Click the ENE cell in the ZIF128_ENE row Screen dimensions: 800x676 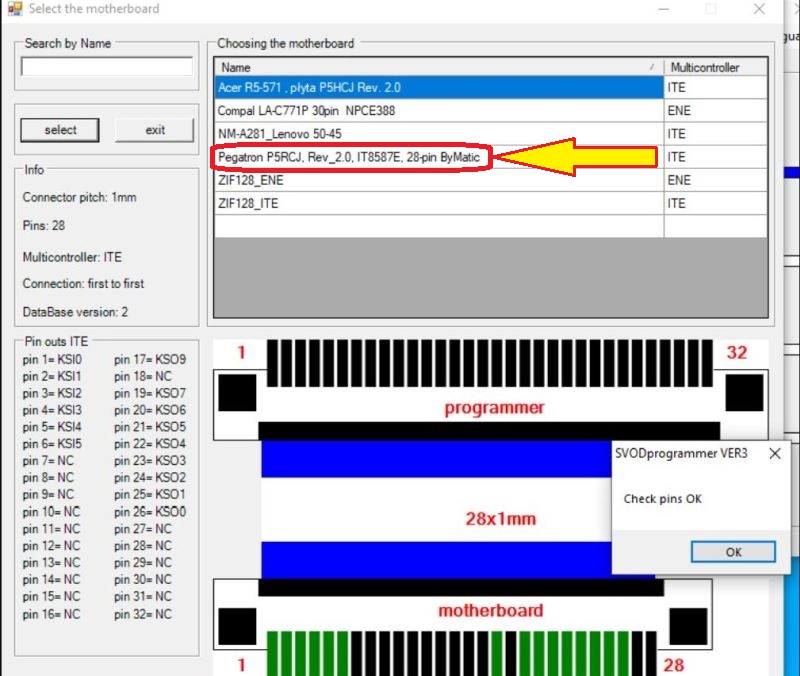click(715, 180)
